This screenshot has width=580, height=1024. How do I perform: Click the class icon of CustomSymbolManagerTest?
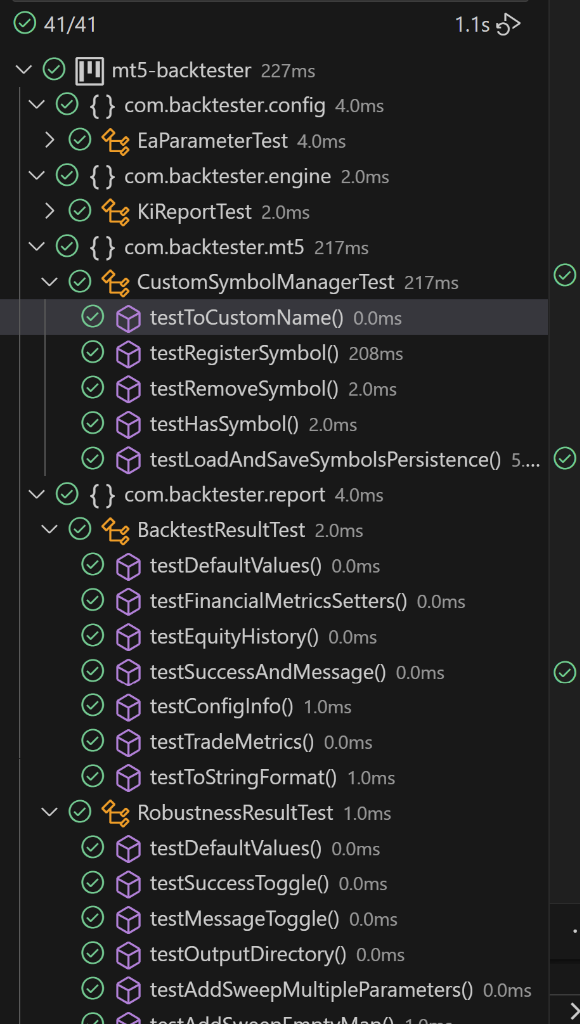115,282
